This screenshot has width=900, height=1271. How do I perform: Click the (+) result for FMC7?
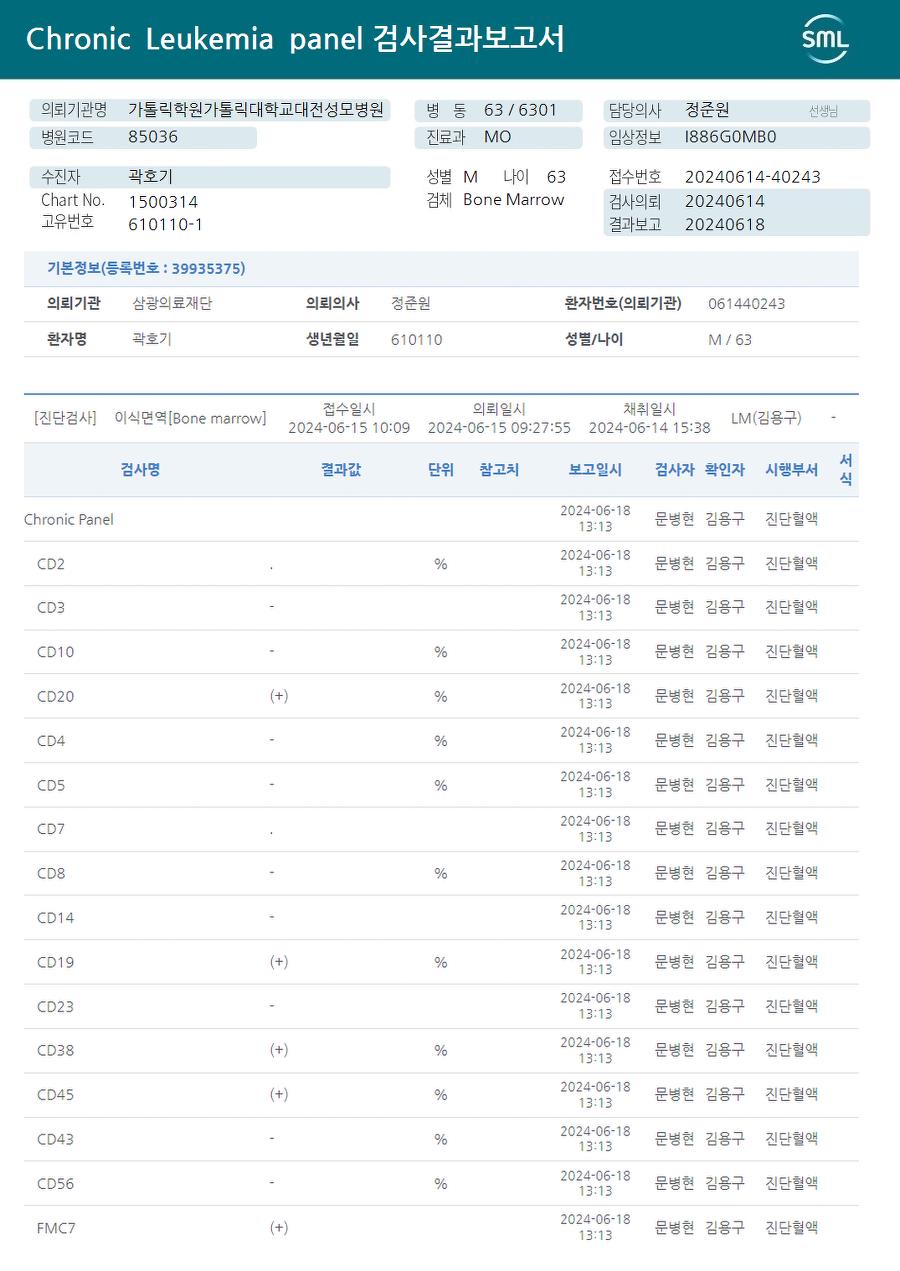click(279, 1227)
